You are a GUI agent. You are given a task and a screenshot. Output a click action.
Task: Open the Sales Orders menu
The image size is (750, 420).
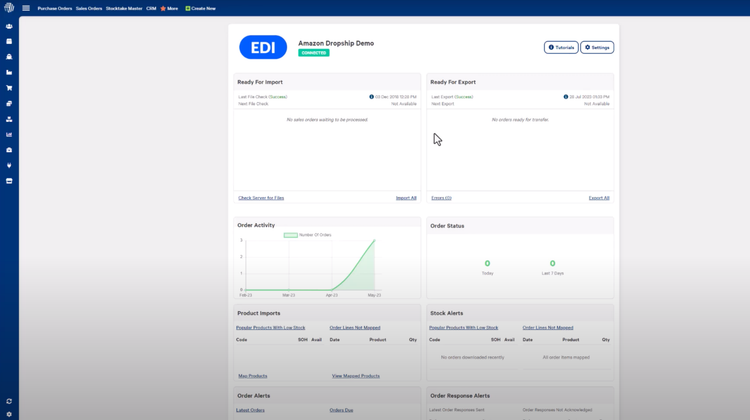click(x=89, y=8)
